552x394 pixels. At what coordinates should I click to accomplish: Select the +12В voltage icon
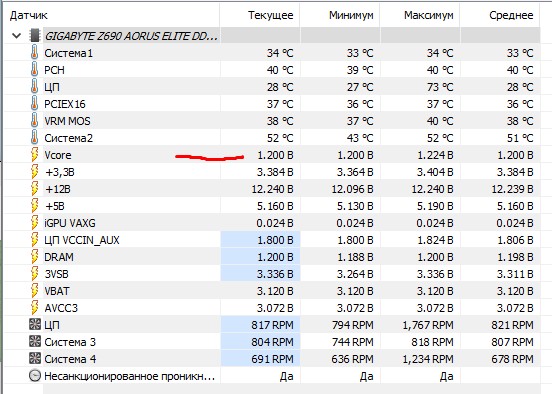pos(34,189)
